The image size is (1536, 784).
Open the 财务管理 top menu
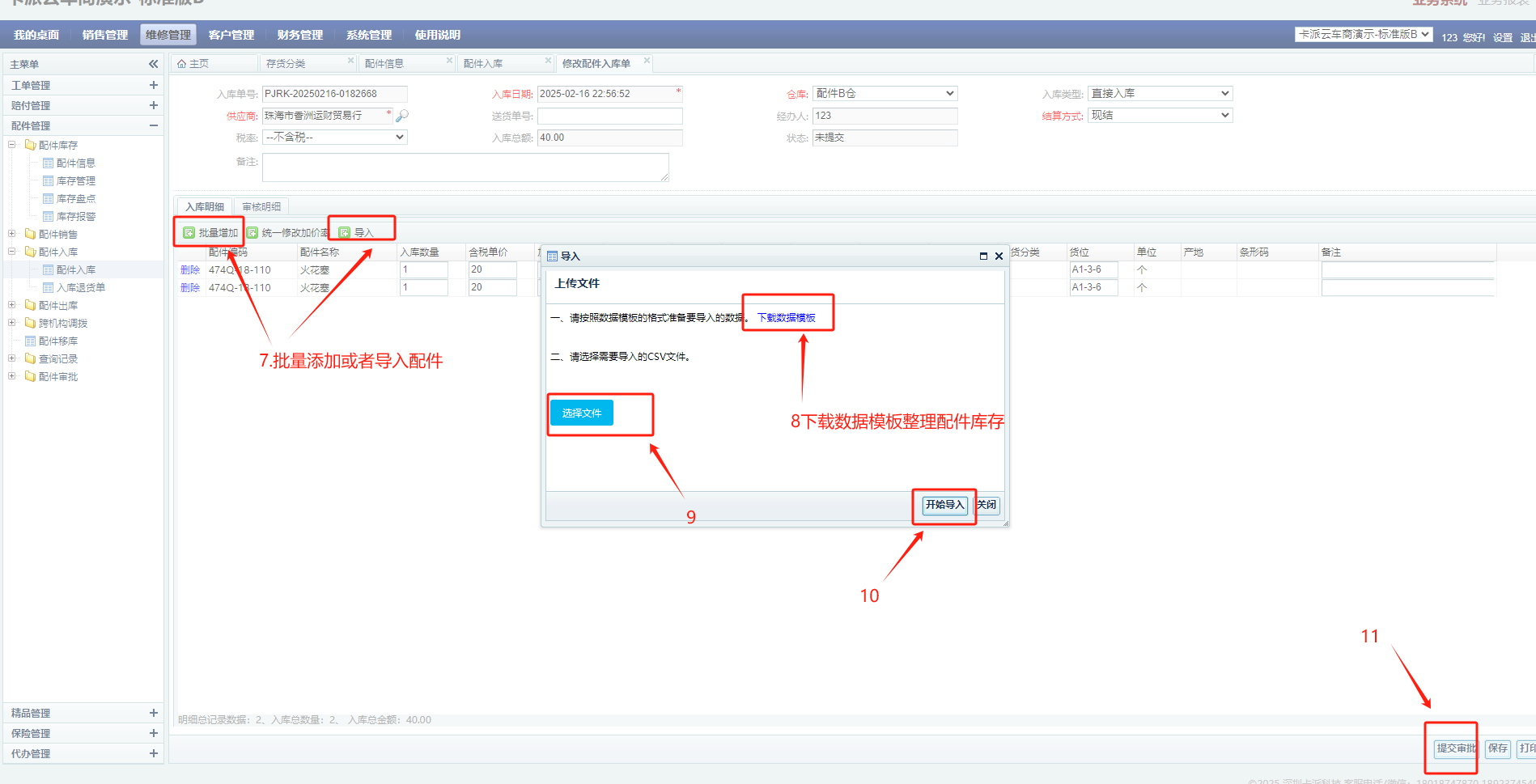[299, 35]
